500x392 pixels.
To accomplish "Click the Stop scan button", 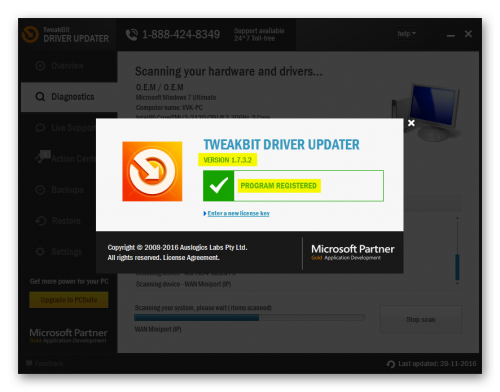I will pyautogui.click(x=421, y=319).
